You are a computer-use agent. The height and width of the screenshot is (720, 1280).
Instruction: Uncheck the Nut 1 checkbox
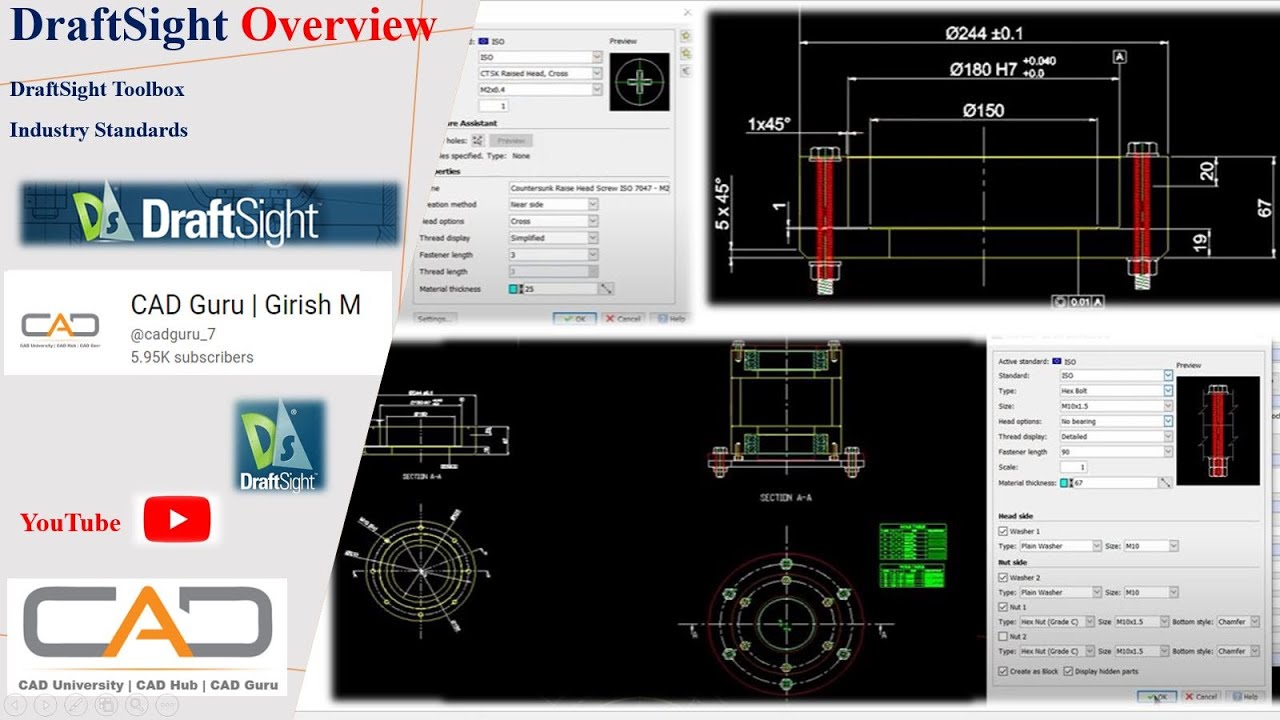1003,607
